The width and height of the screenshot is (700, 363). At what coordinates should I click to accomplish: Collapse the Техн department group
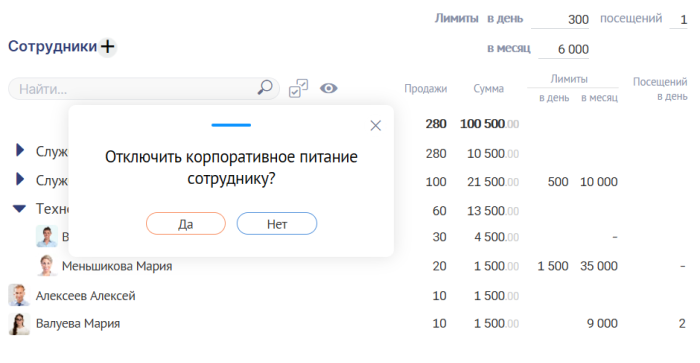click(x=19, y=209)
